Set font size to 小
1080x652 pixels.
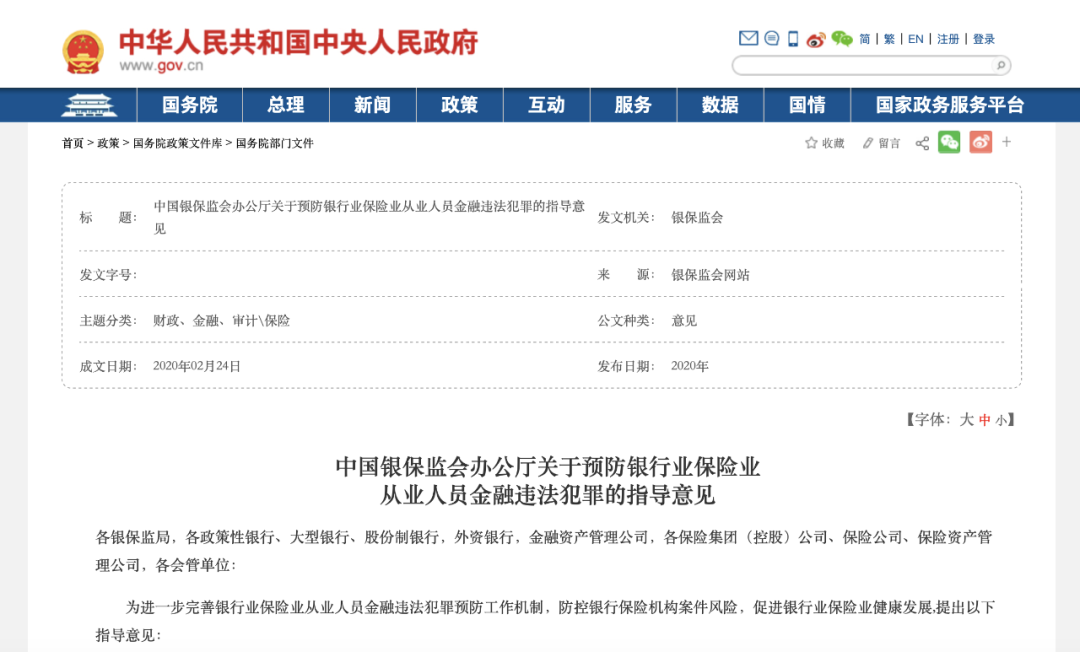[x=1000, y=420]
